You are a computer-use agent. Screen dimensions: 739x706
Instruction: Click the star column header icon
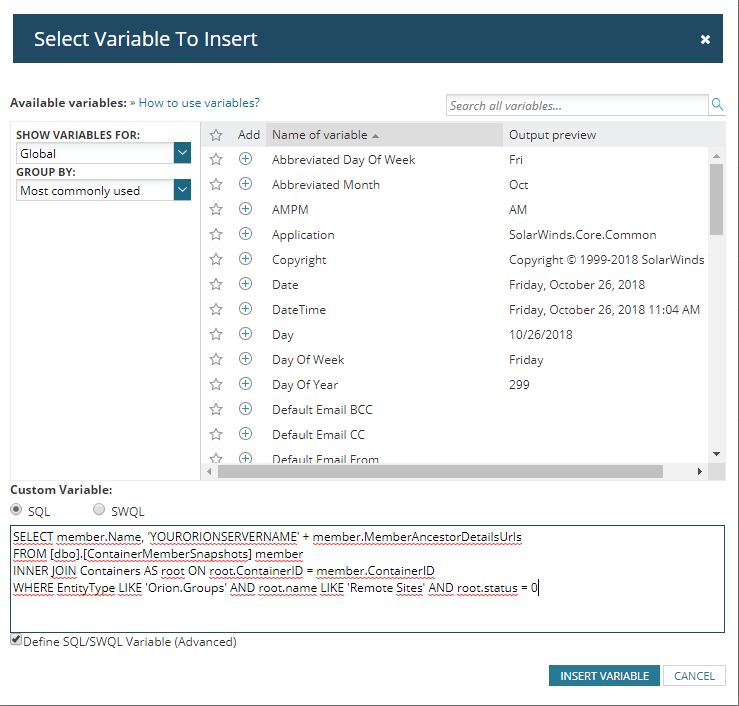coord(216,135)
